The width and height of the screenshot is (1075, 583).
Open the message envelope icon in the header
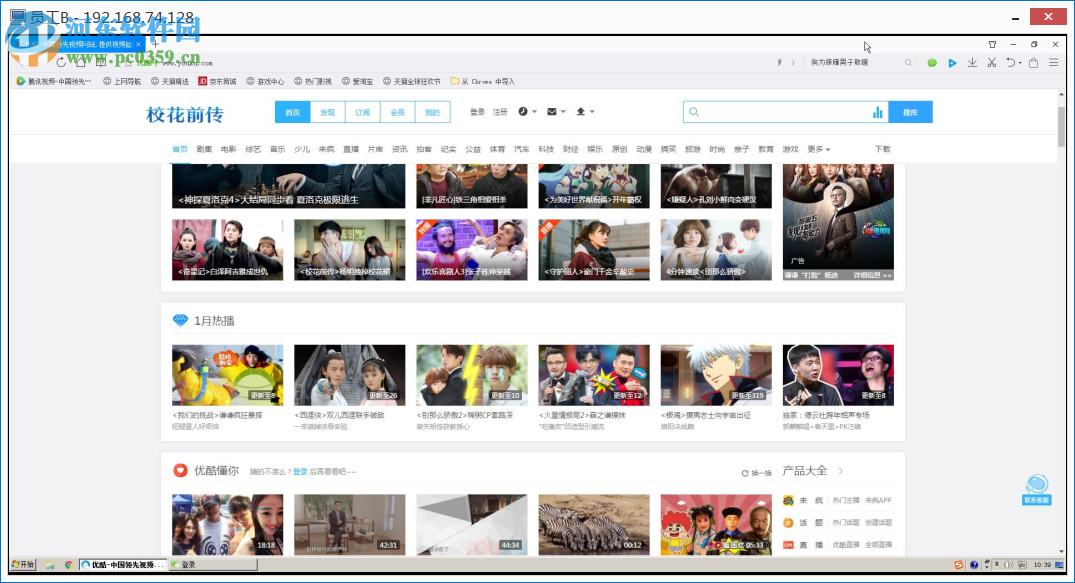coord(551,111)
